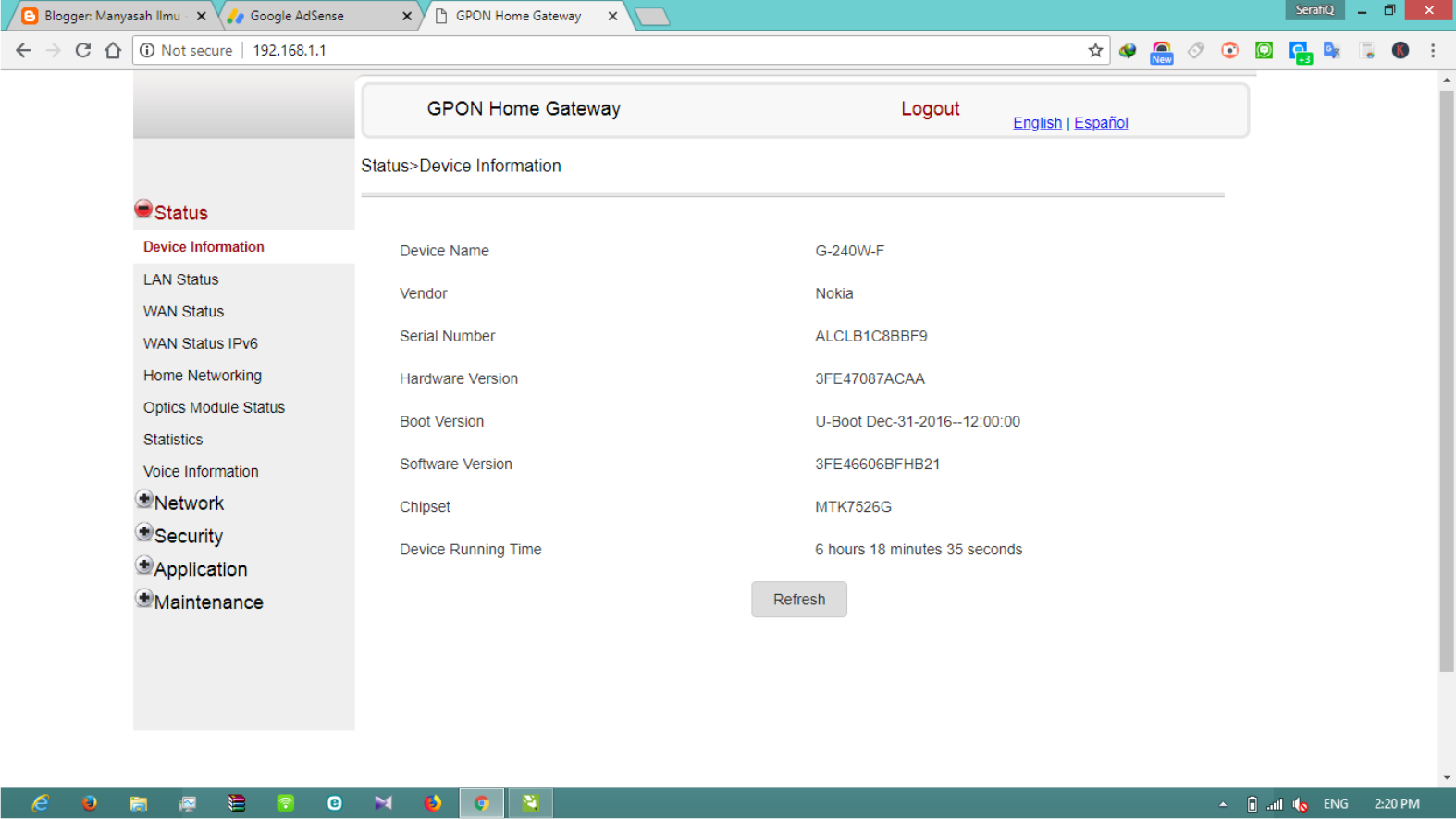This screenshot has width=1456, height=819.
Task: Bookmark this page with the star icon
Action: click(x=1095, y=50)
